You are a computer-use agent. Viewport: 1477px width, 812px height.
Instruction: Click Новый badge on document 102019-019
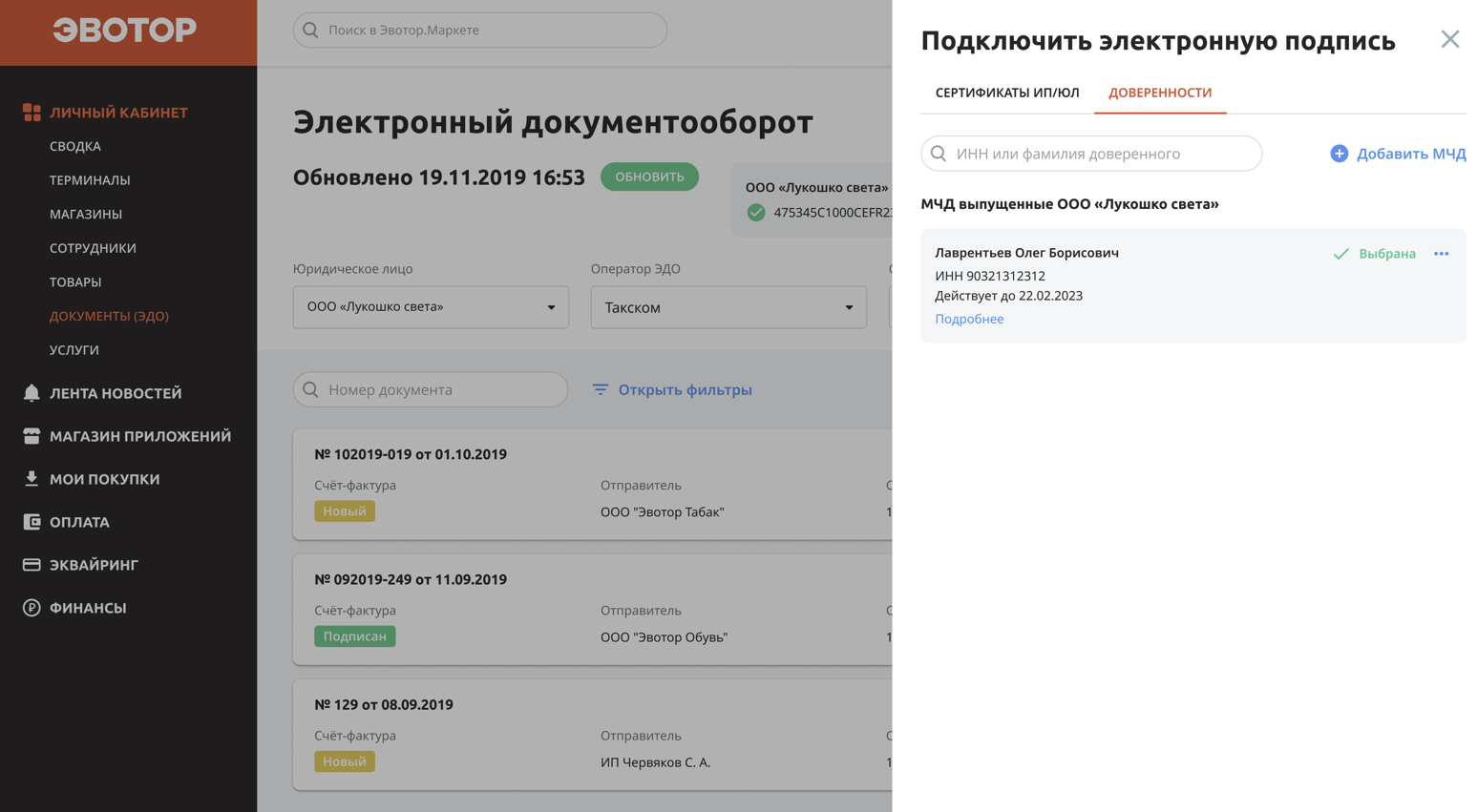pos(345,511)
